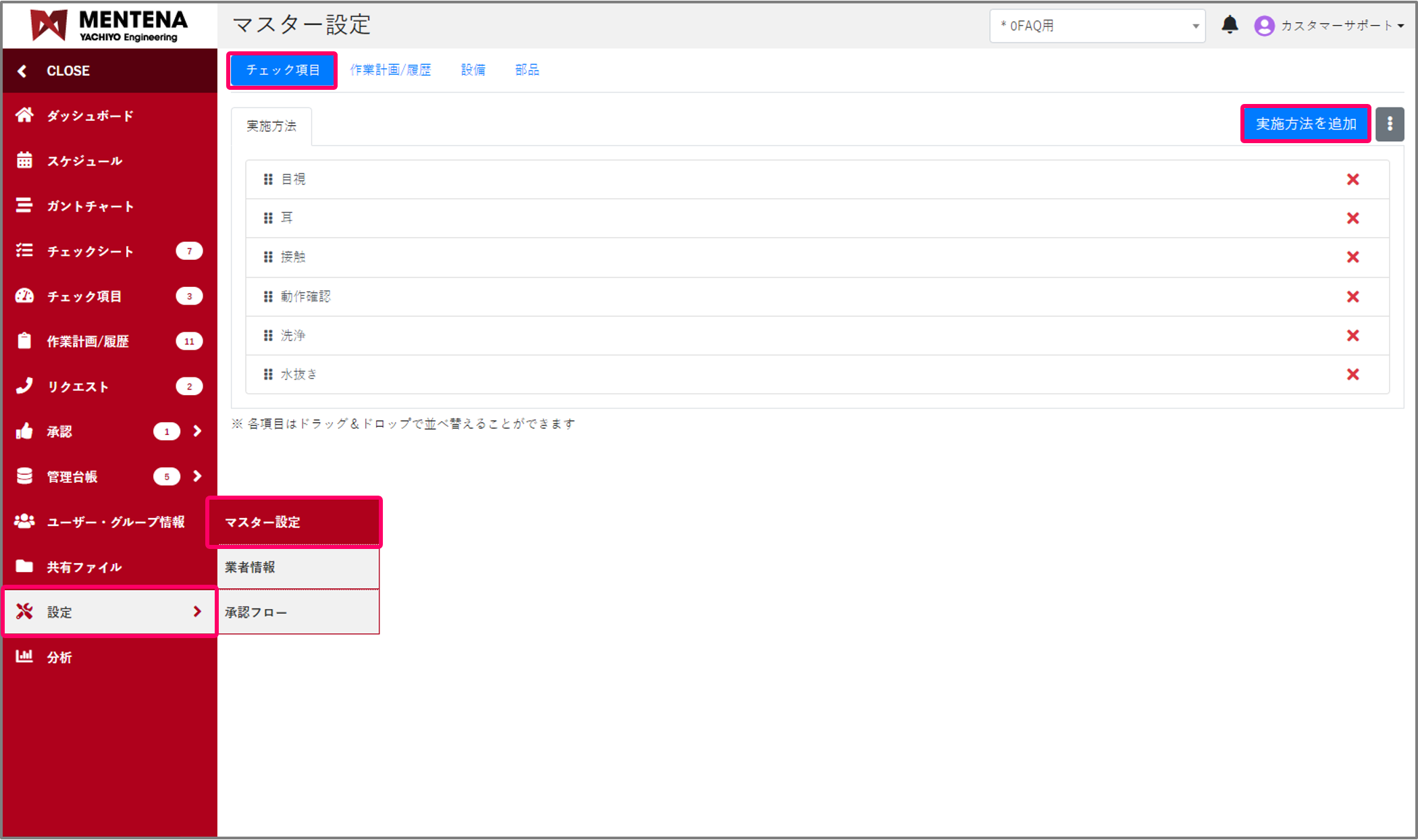Click the drag handle beside 耳
This screenshot has height=840, width=1418.
point(268,218)
